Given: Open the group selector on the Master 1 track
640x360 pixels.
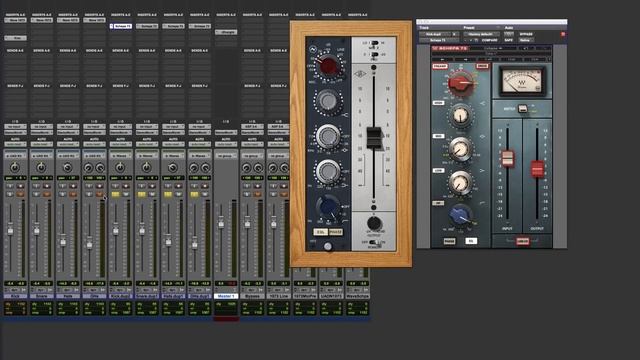Looking at the screenshot, I should coord(225,156).
